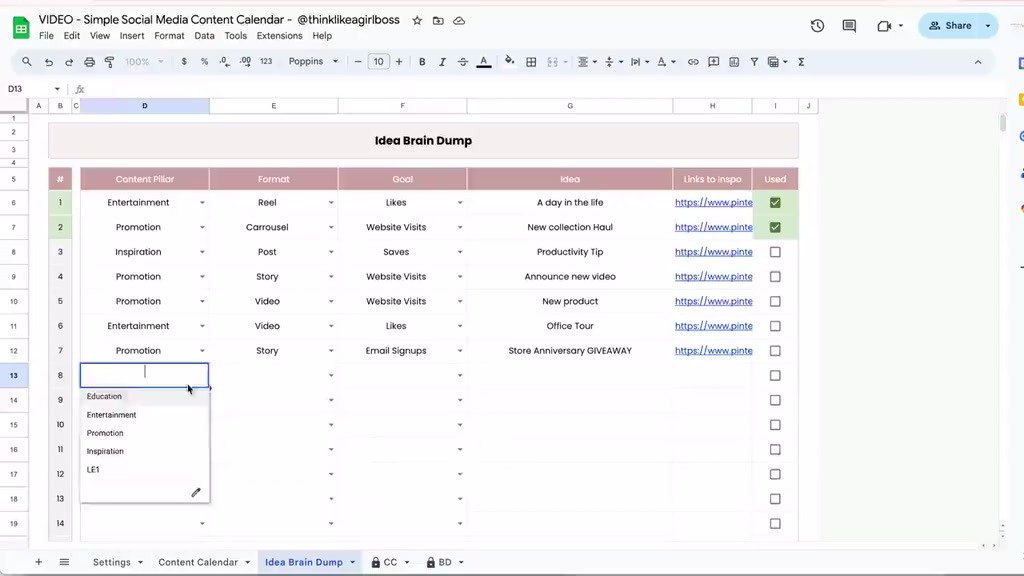Open the text color picker

(484, 62)
